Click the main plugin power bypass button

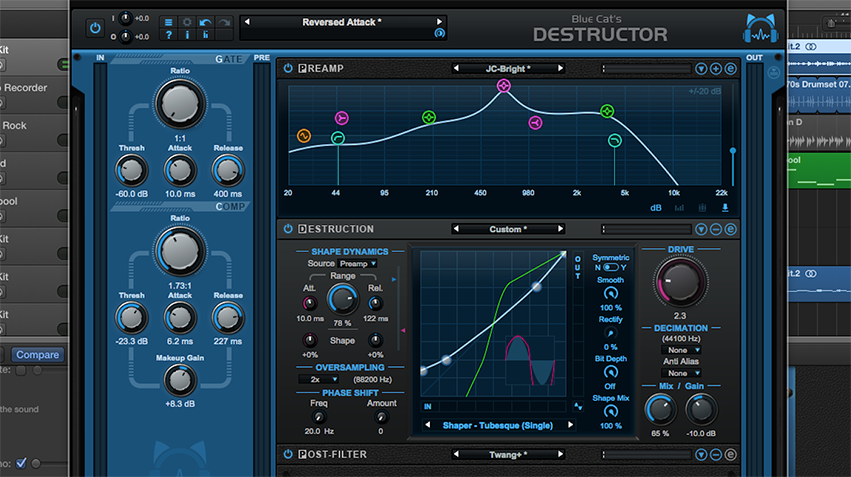coord(95,28)
